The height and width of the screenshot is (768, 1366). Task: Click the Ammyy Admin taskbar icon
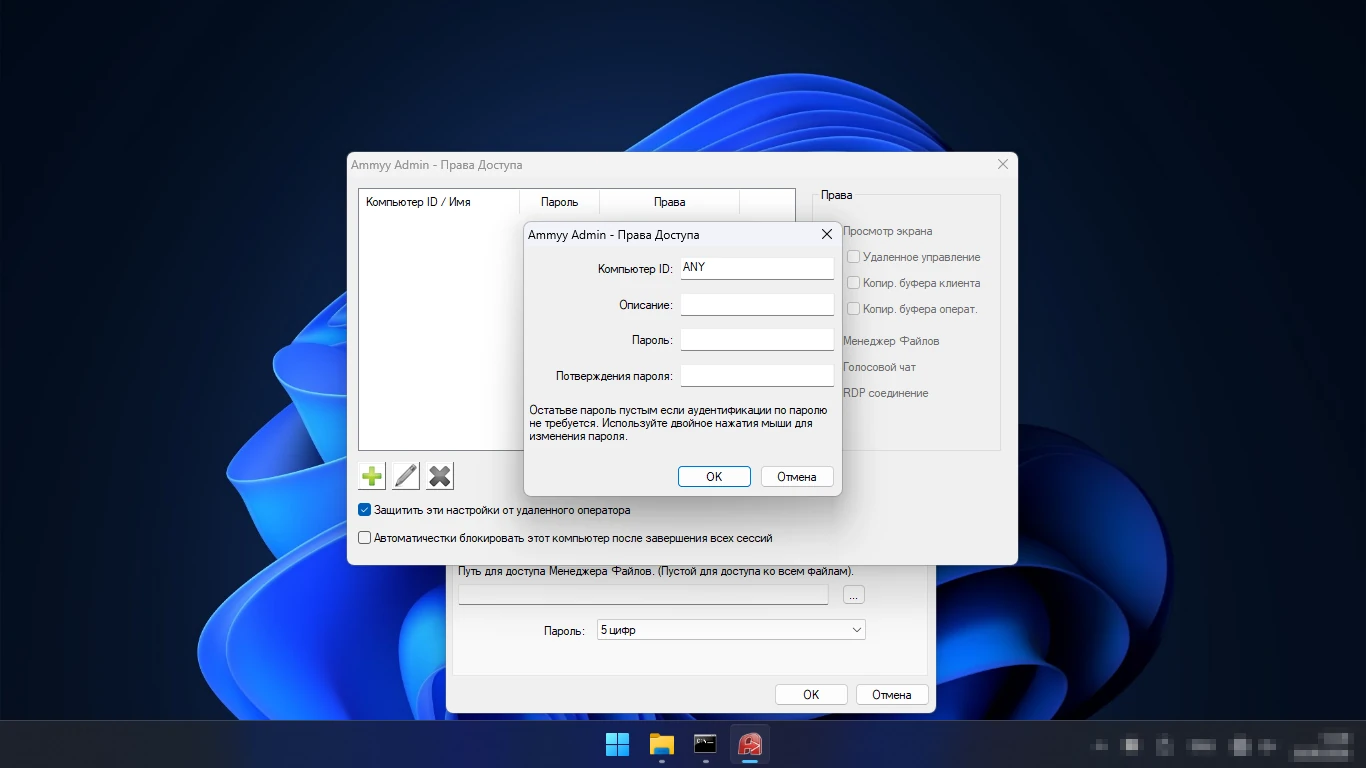tap(750, 744)
